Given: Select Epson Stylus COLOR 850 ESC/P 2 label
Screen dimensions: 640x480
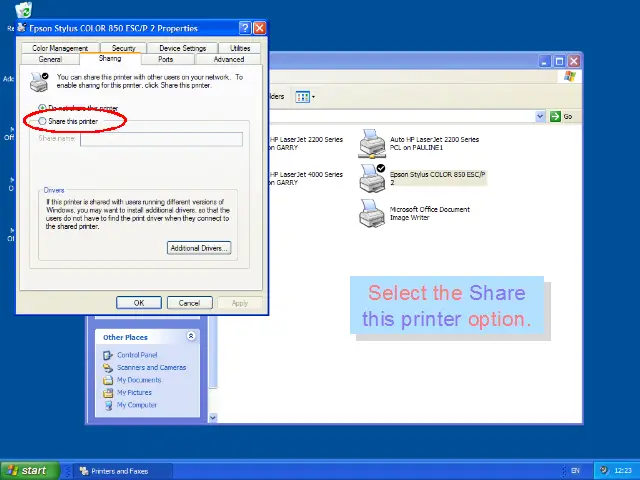Looking at the screenshot, I should 438,178.
